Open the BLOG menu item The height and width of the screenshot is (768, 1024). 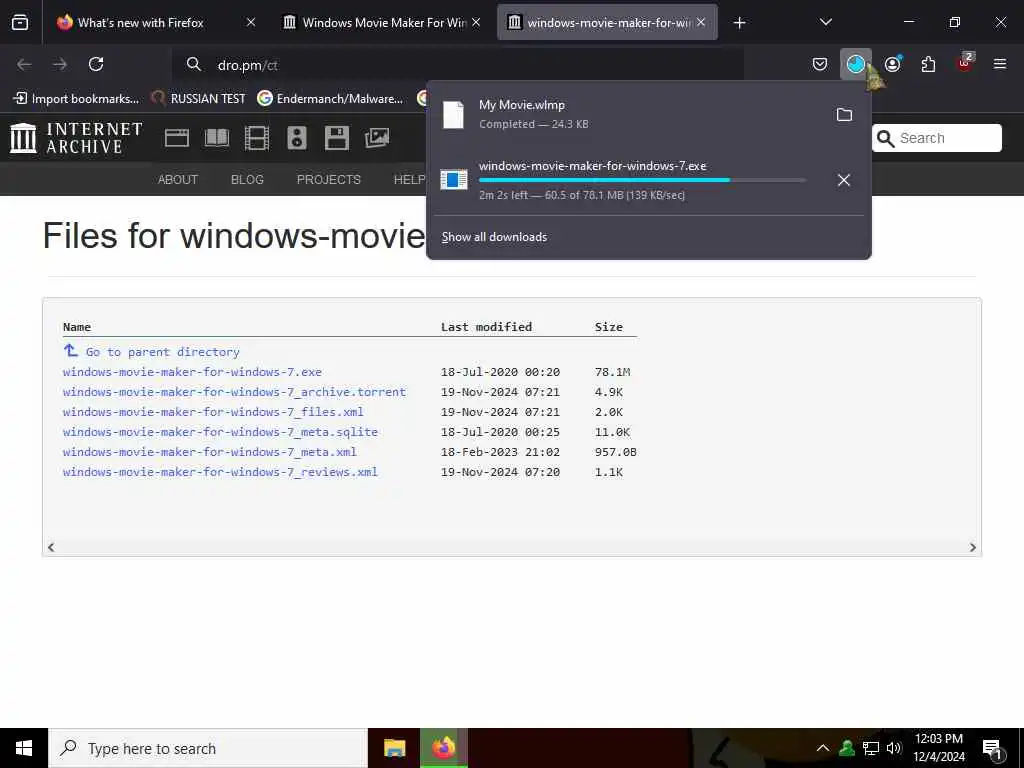(x=247, y=180)
